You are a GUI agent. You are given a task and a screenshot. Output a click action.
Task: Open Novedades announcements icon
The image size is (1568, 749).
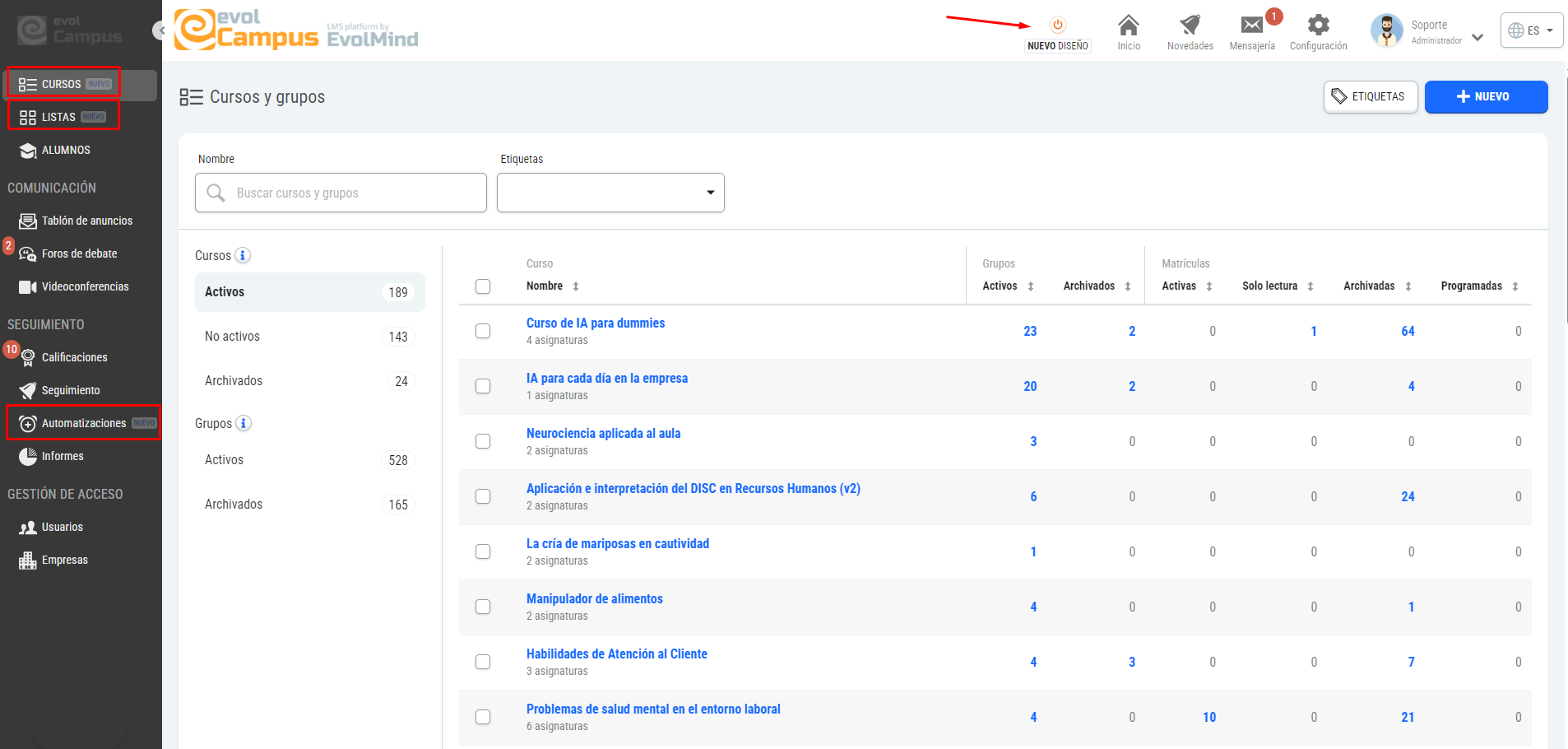1190,25
